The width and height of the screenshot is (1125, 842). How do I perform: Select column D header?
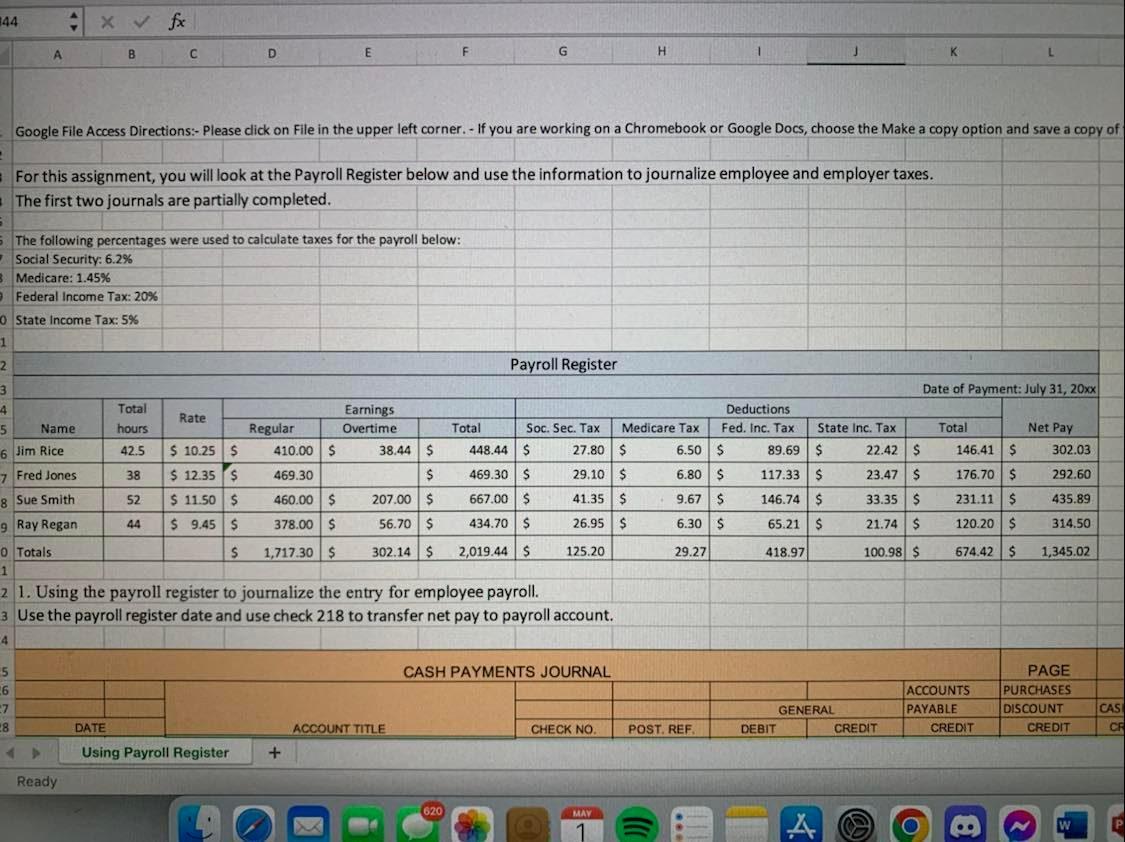point(271,53)
